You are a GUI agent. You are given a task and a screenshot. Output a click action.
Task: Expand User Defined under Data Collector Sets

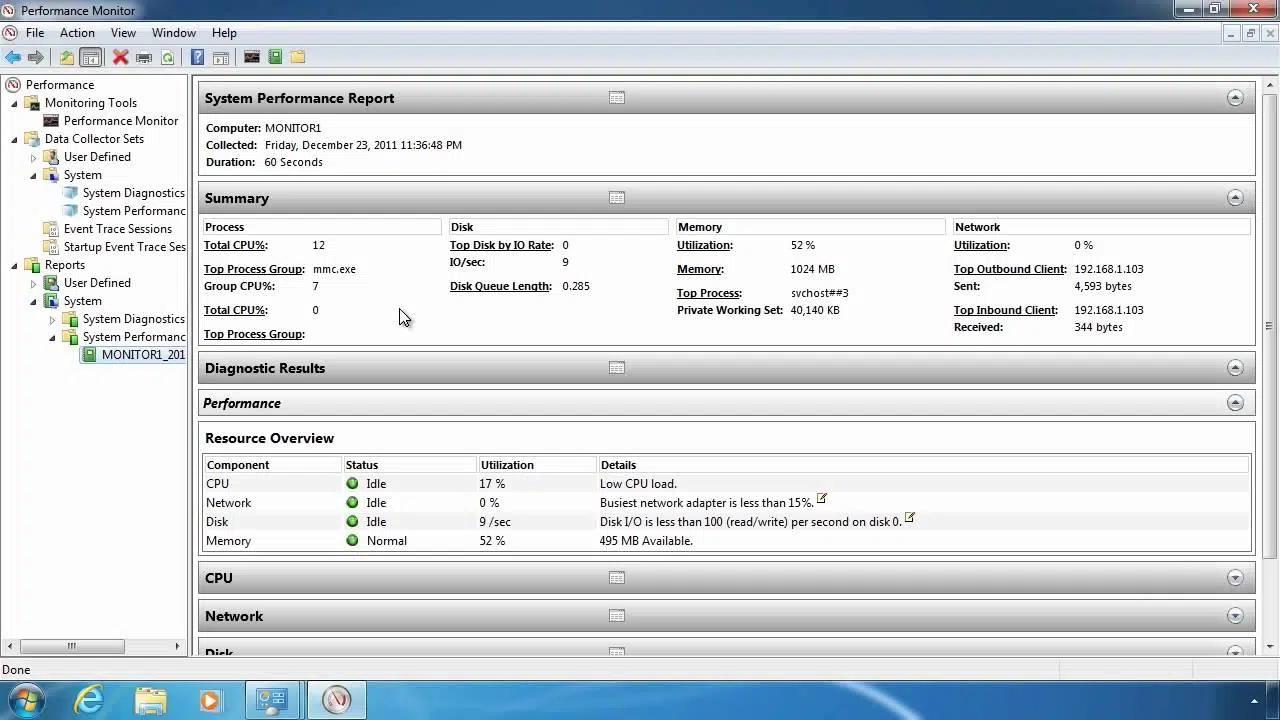[33, 157]
